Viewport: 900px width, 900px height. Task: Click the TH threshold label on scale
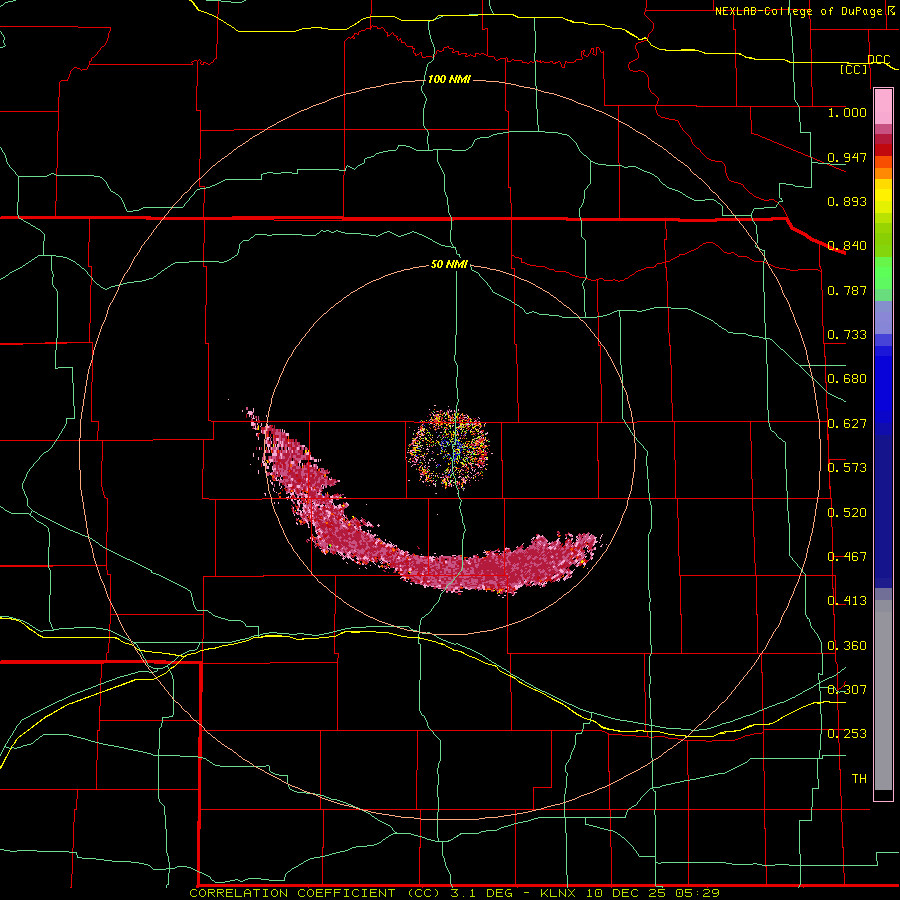[x=859, y=779]
